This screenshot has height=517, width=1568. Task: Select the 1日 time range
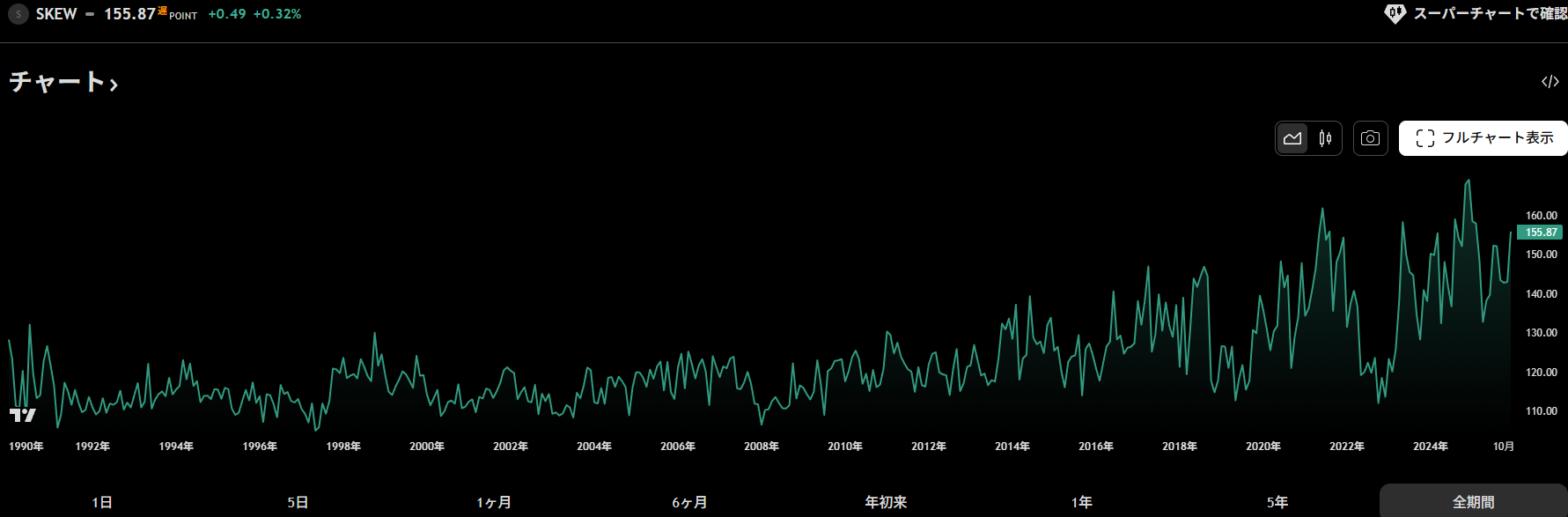coord(102,502)
